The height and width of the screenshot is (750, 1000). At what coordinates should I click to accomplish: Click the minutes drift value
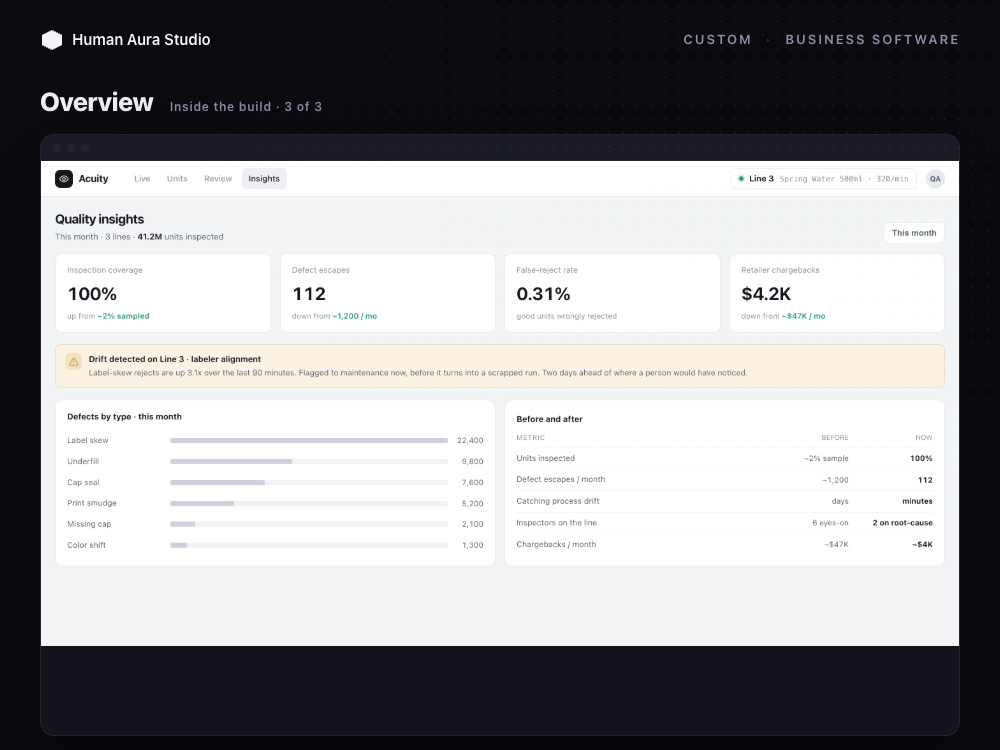click(x=917, y=501)
